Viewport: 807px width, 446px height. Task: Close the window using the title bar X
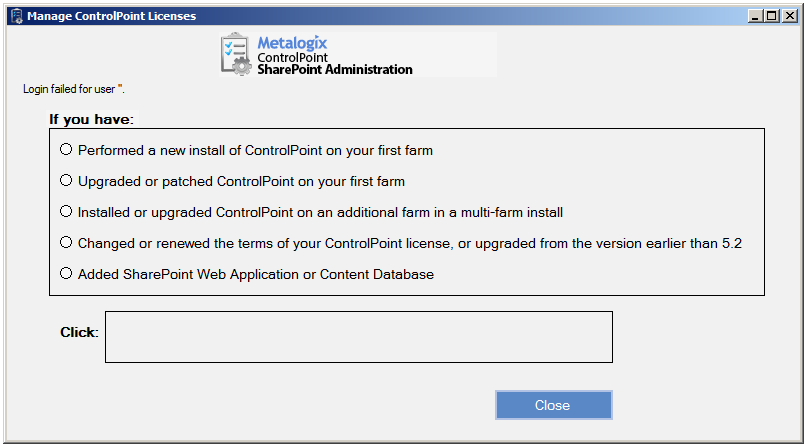(x=790, y=16)
